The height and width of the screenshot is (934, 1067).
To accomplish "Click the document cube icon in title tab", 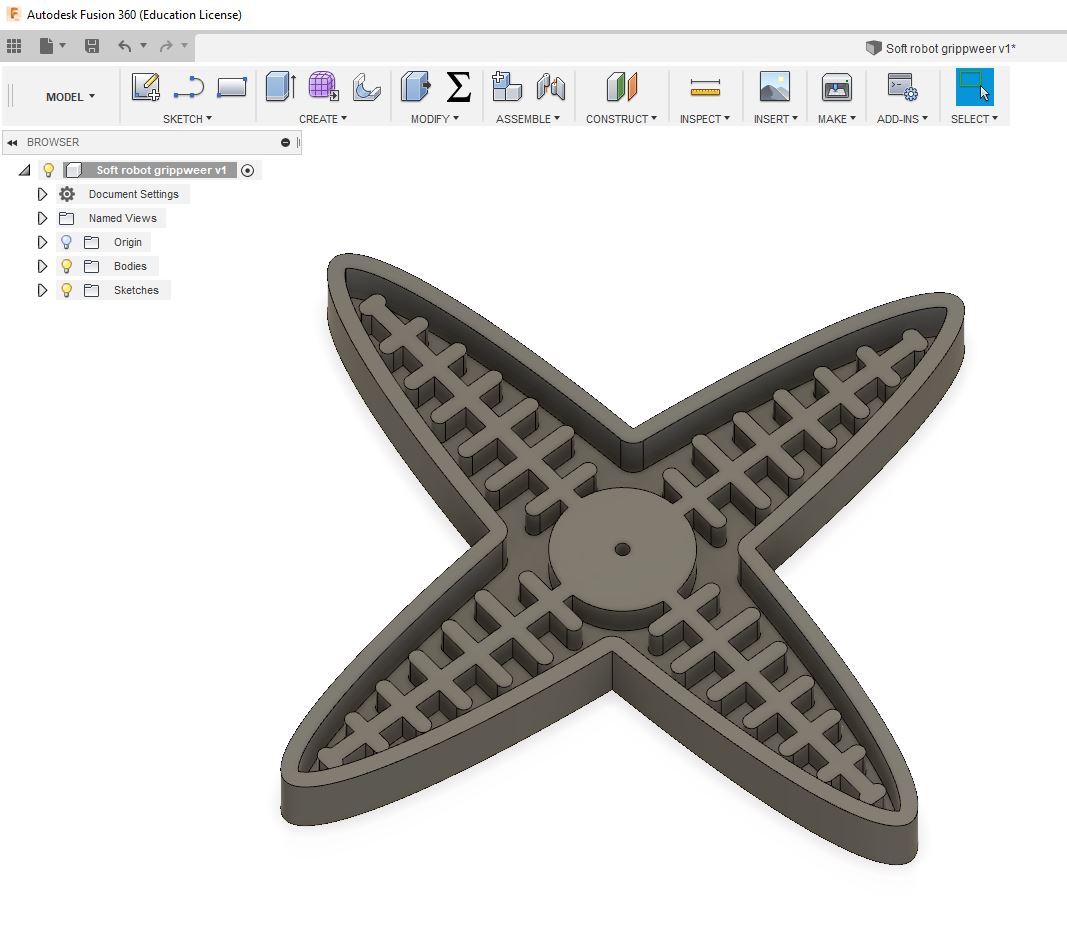I will [873, 48].
